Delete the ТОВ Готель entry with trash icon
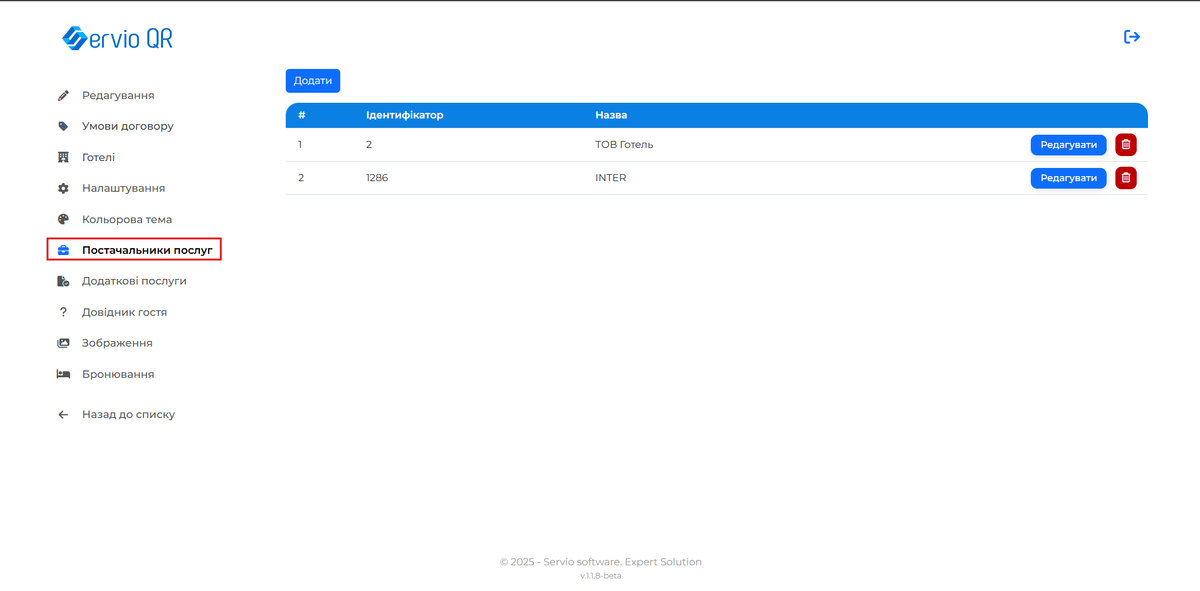 tap(1125, 144)
